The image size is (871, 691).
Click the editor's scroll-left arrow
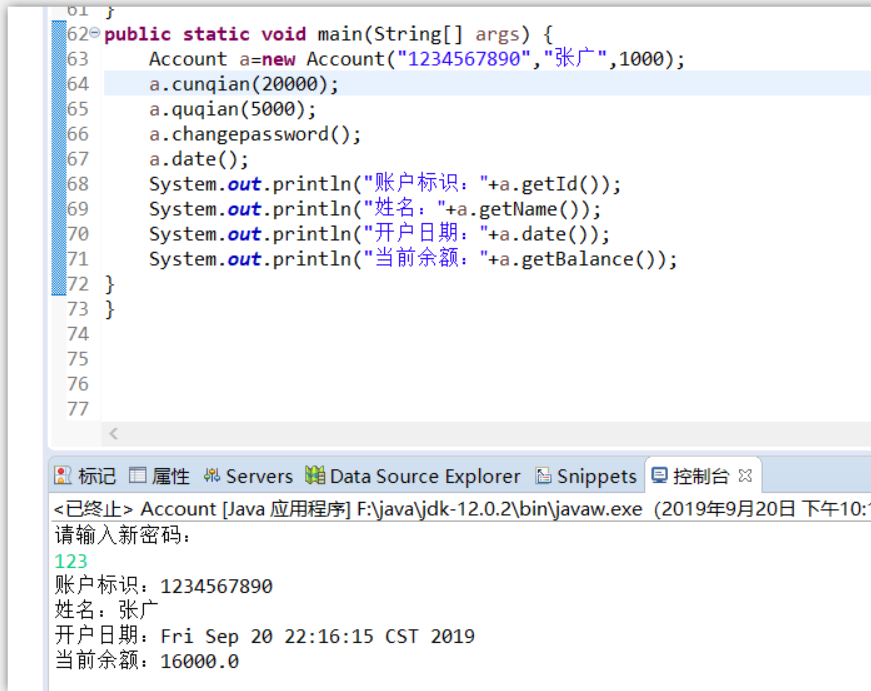pos(113,434)
